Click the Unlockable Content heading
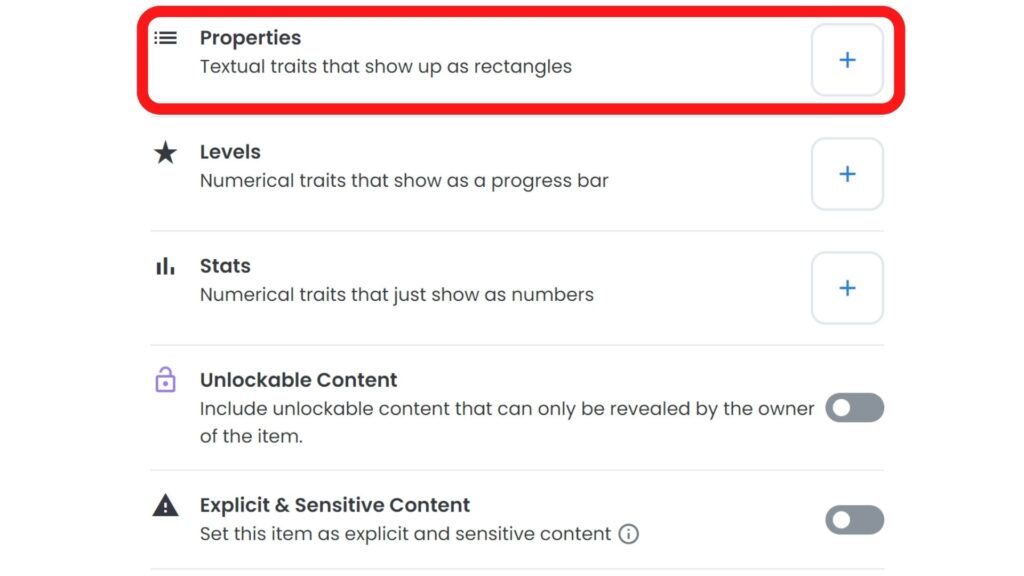This screenshot has height=576, width=1024. pyautogui.click(x=298, y=380)
